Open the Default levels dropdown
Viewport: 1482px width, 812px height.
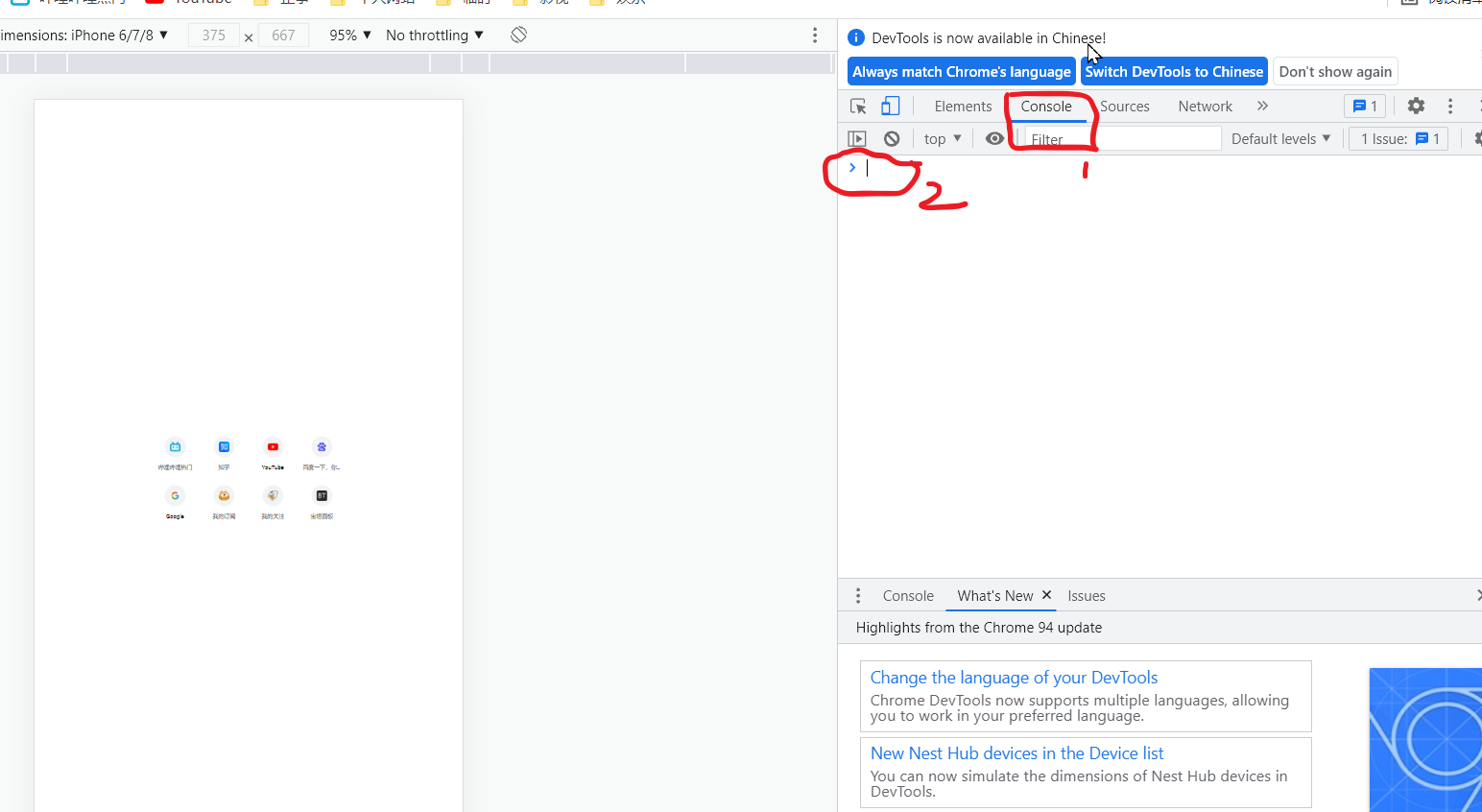point(1281,139)
